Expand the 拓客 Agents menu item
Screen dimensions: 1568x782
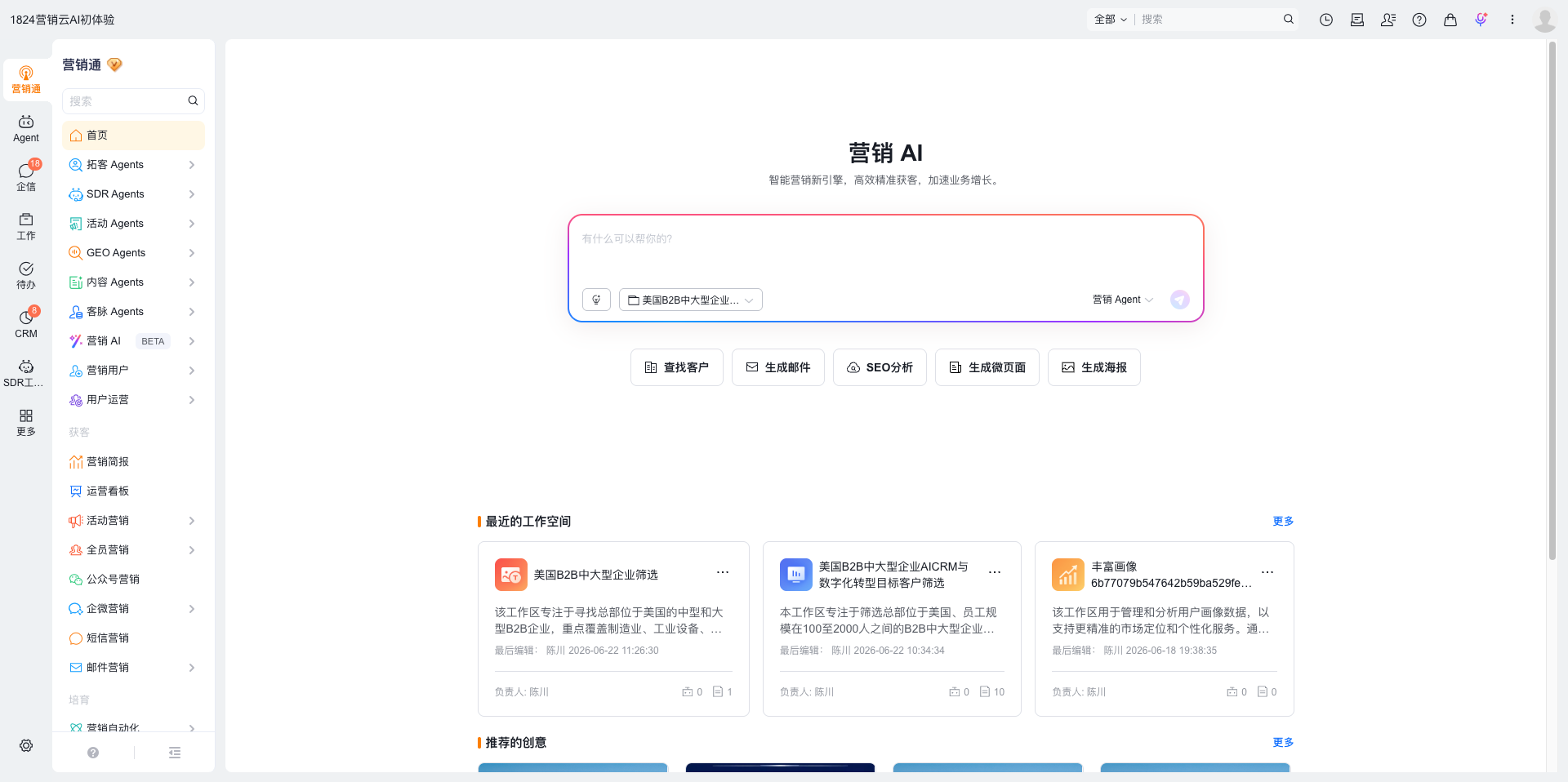[133, 165]
